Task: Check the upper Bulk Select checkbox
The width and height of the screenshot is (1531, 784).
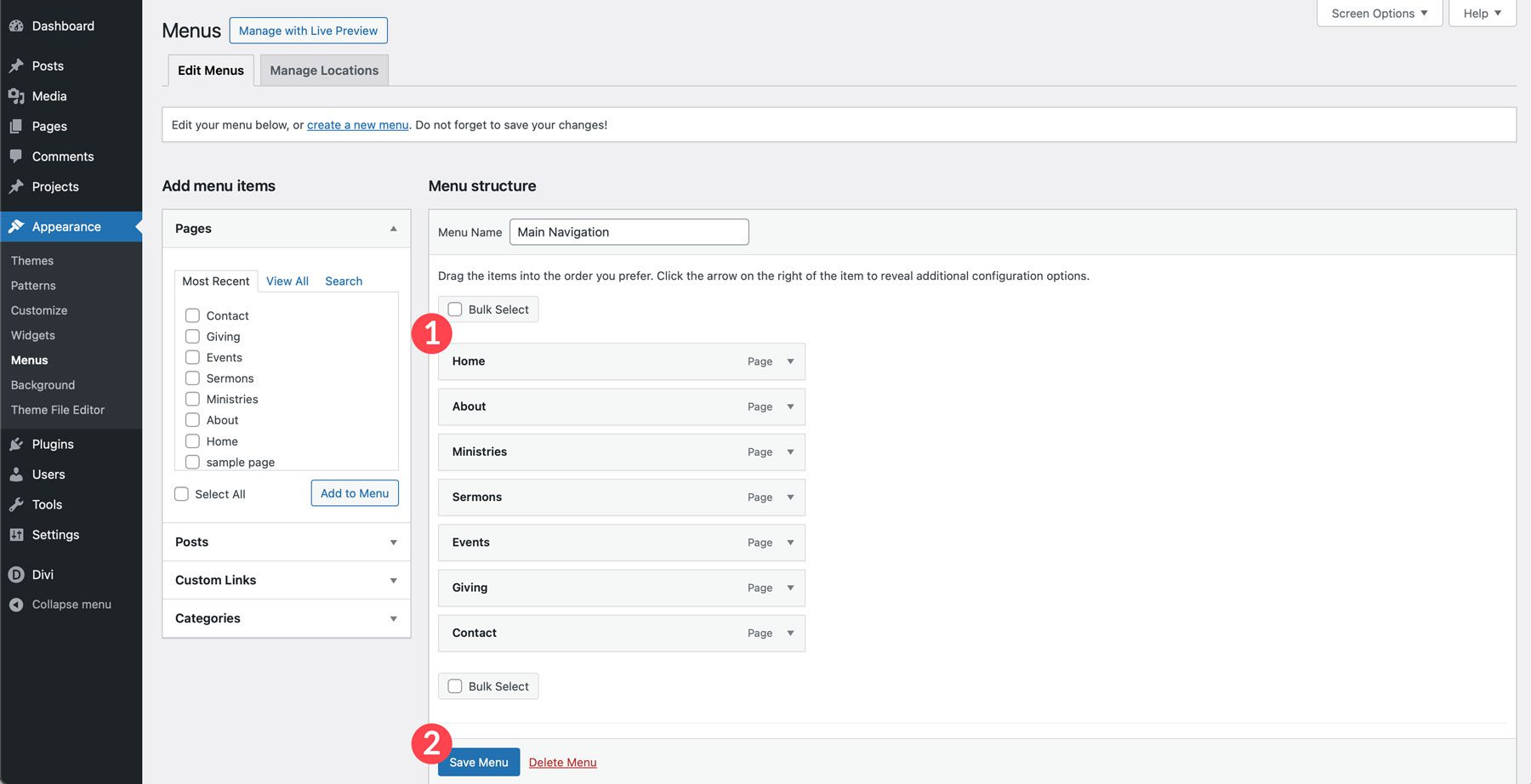Action: (455, 309)
